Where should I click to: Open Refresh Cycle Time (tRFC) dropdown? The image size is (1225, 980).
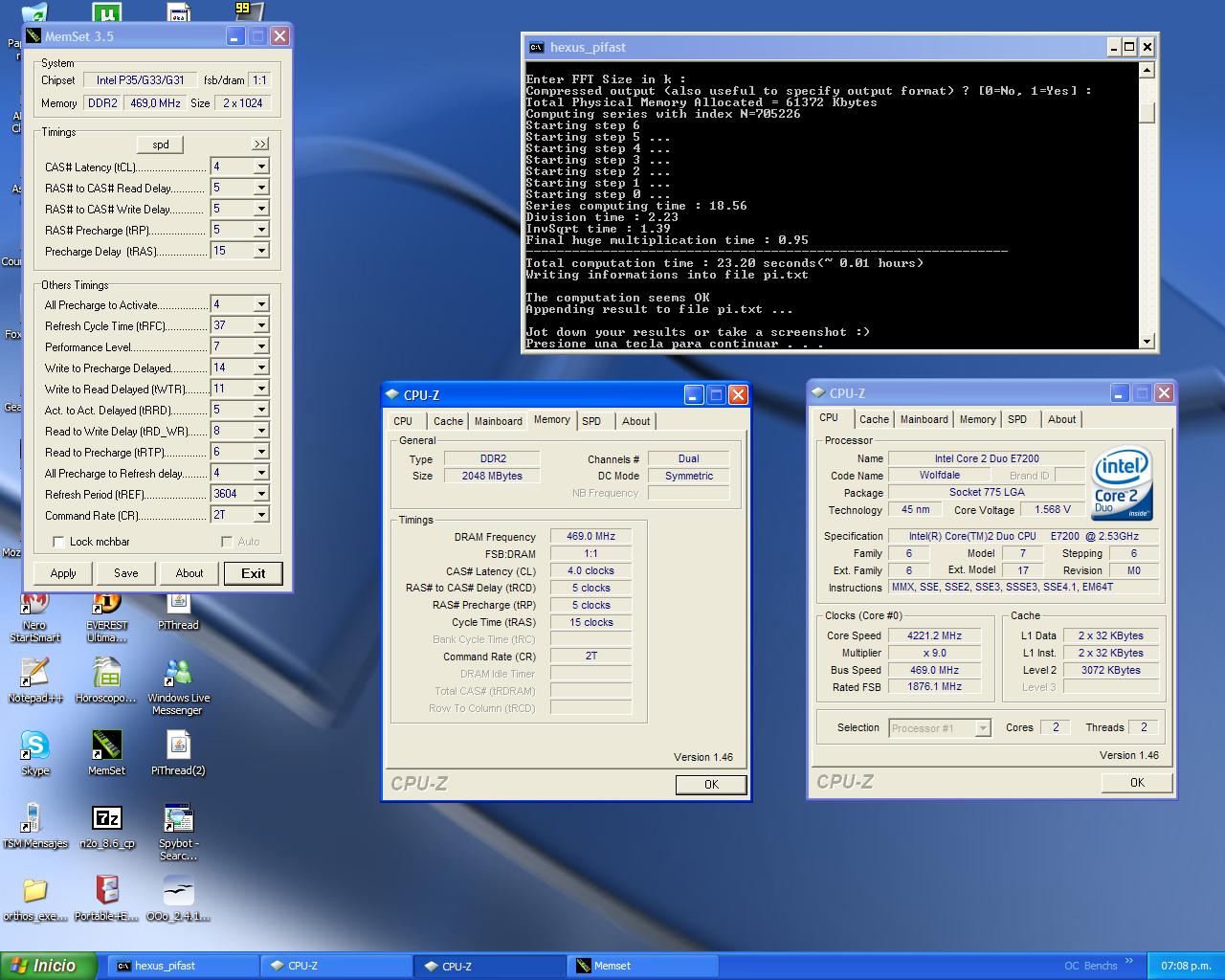coord(260,325)
